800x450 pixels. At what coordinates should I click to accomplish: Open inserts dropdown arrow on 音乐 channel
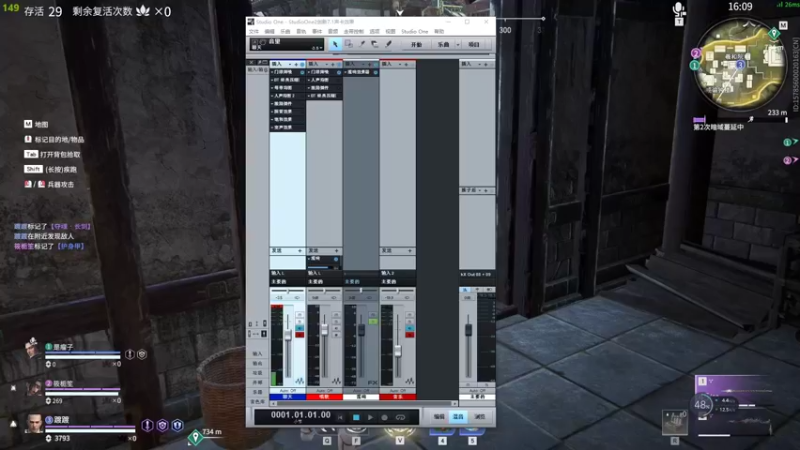[x=400, y=64]
